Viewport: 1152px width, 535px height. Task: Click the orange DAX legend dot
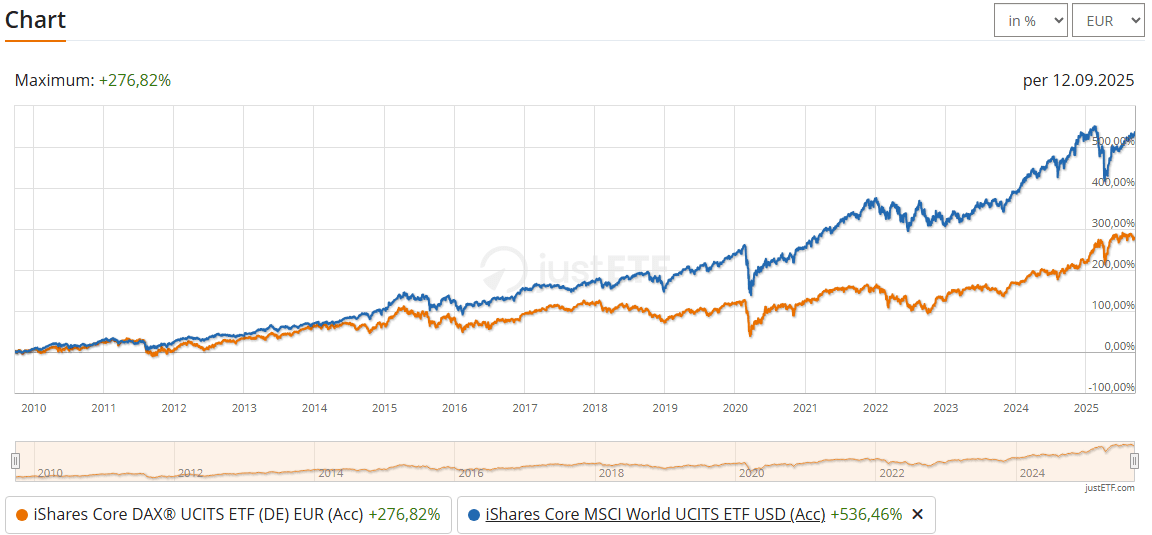click(x=21, y=515)
